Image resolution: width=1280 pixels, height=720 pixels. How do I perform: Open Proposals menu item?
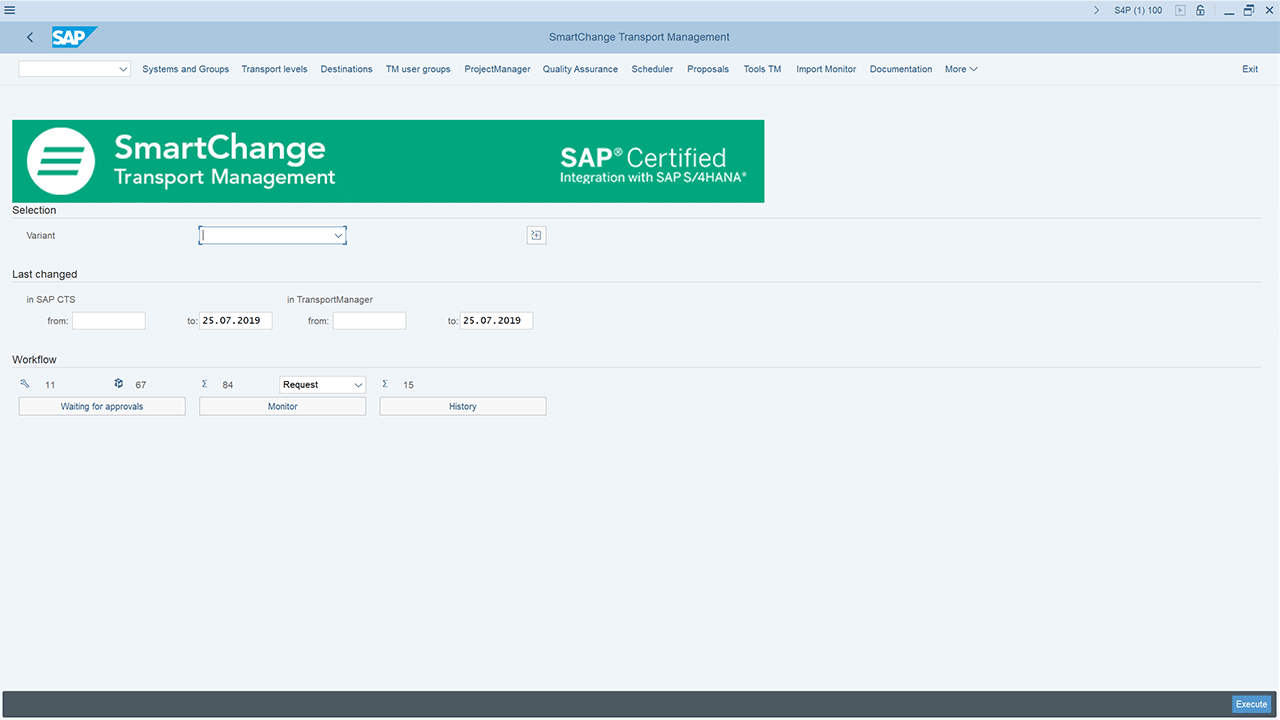point(708,69)
